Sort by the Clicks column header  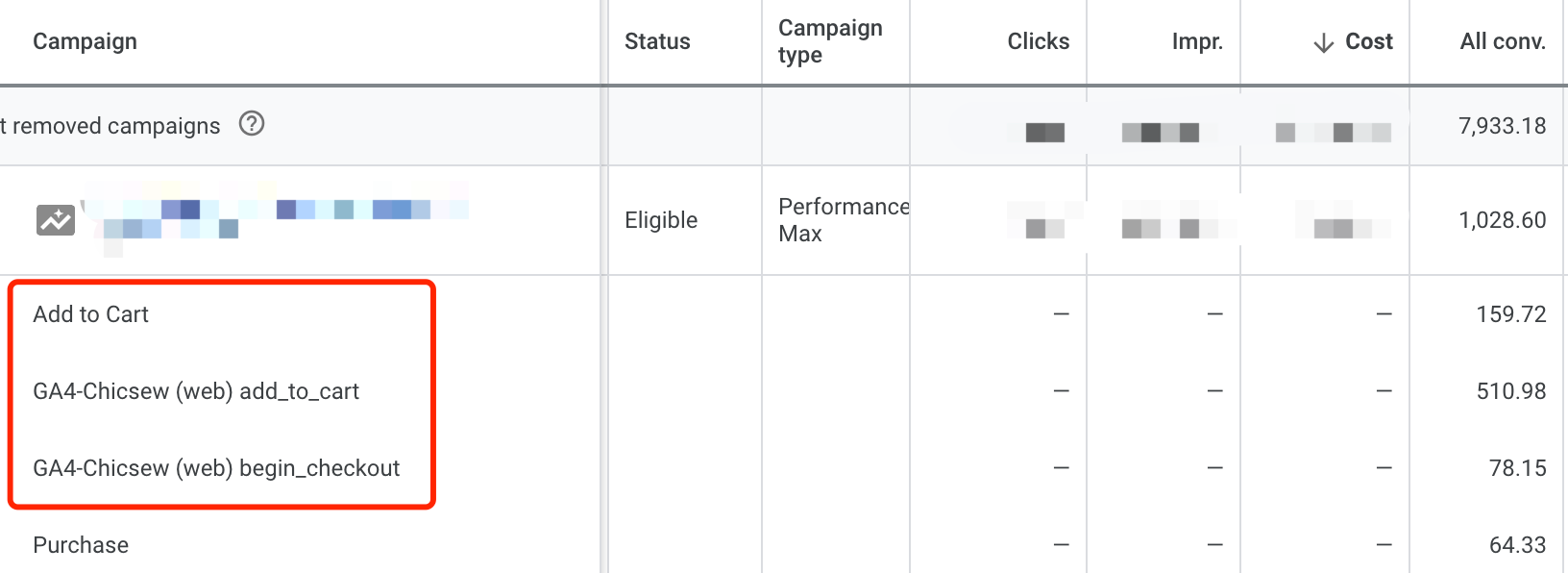[1038, 41]
